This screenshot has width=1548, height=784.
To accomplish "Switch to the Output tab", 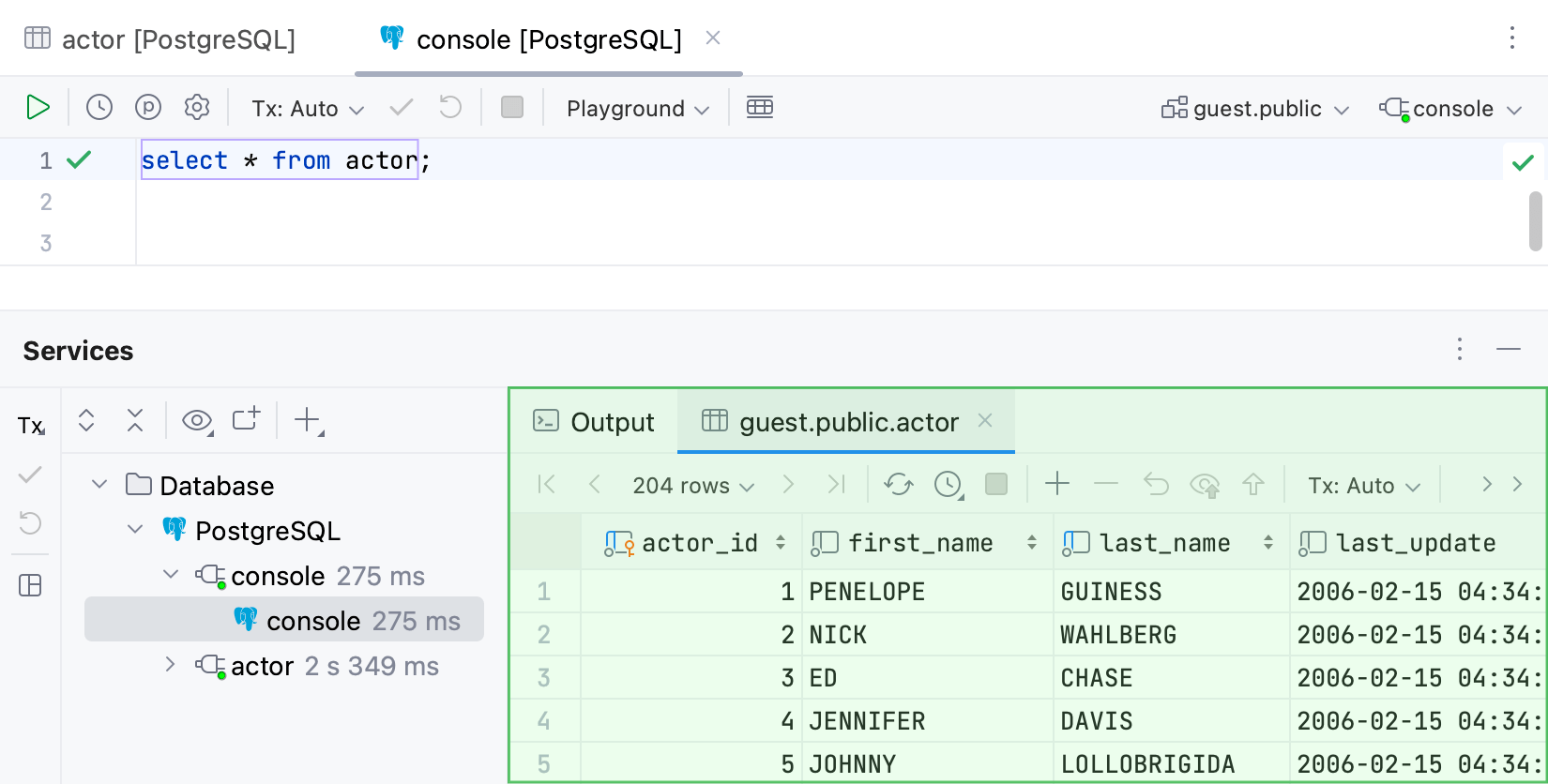I will 594,422.
